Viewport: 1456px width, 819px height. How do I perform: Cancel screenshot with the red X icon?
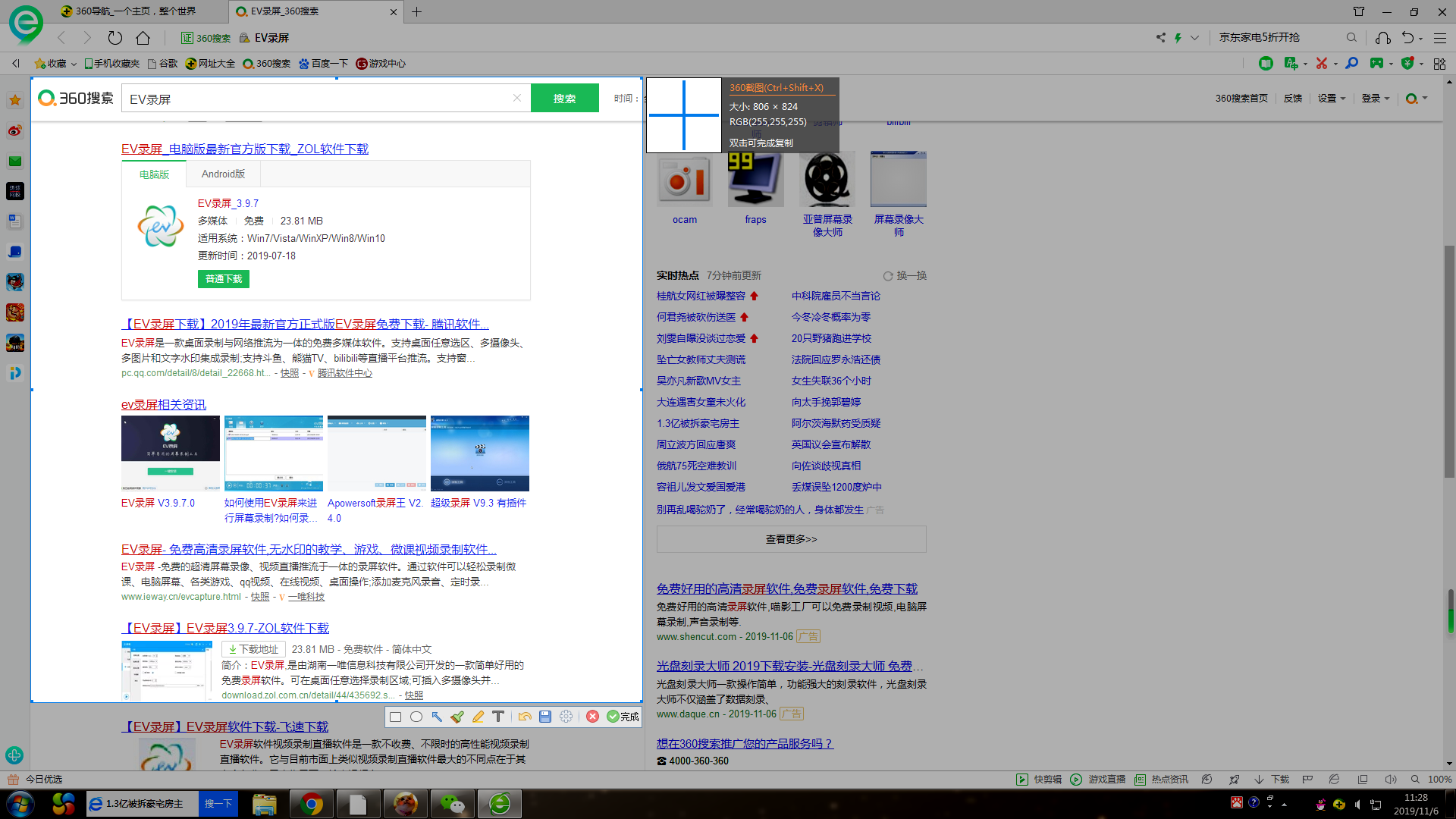click(593, 717)
